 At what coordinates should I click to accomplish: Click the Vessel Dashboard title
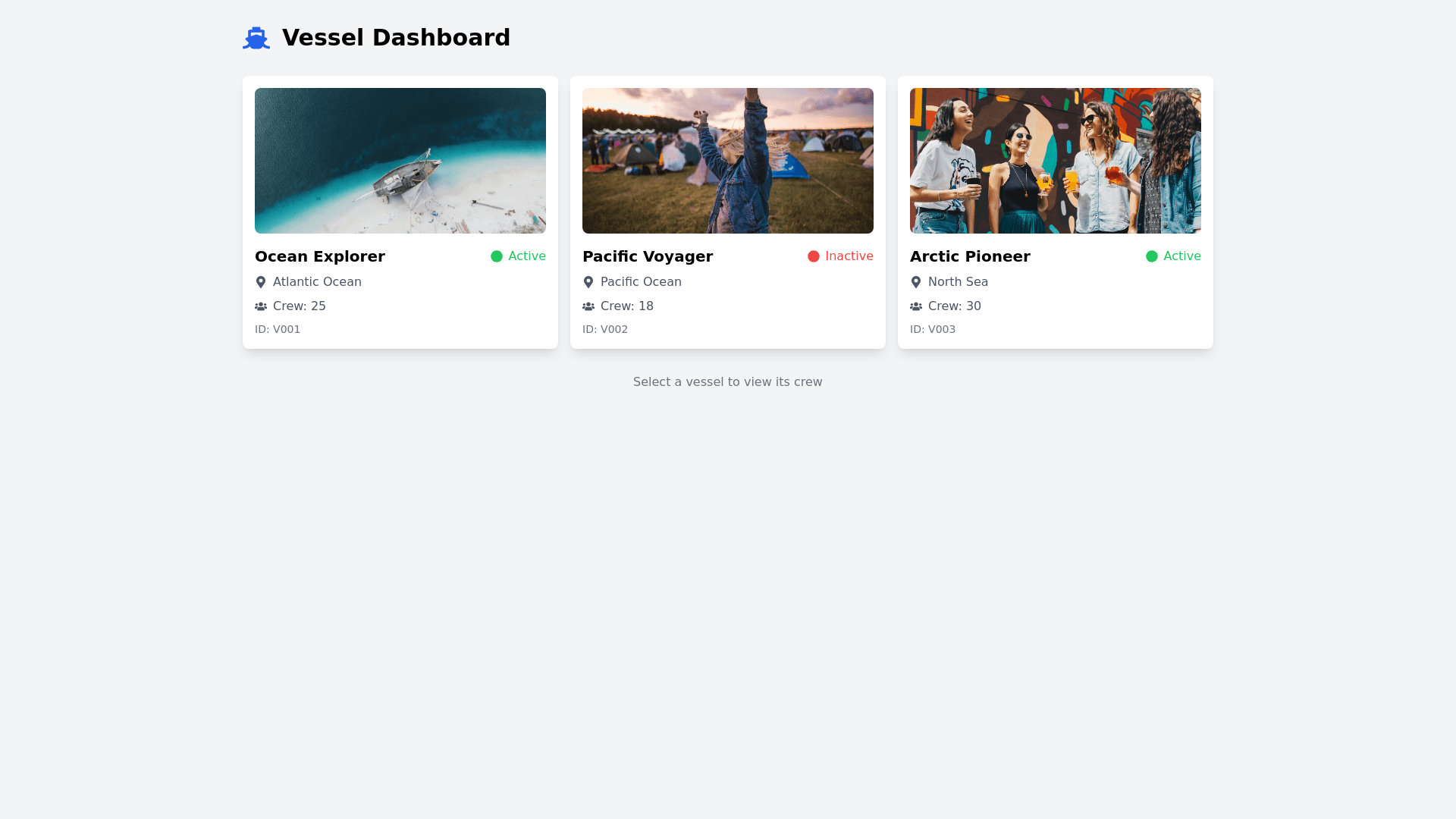tap(396, 38)
